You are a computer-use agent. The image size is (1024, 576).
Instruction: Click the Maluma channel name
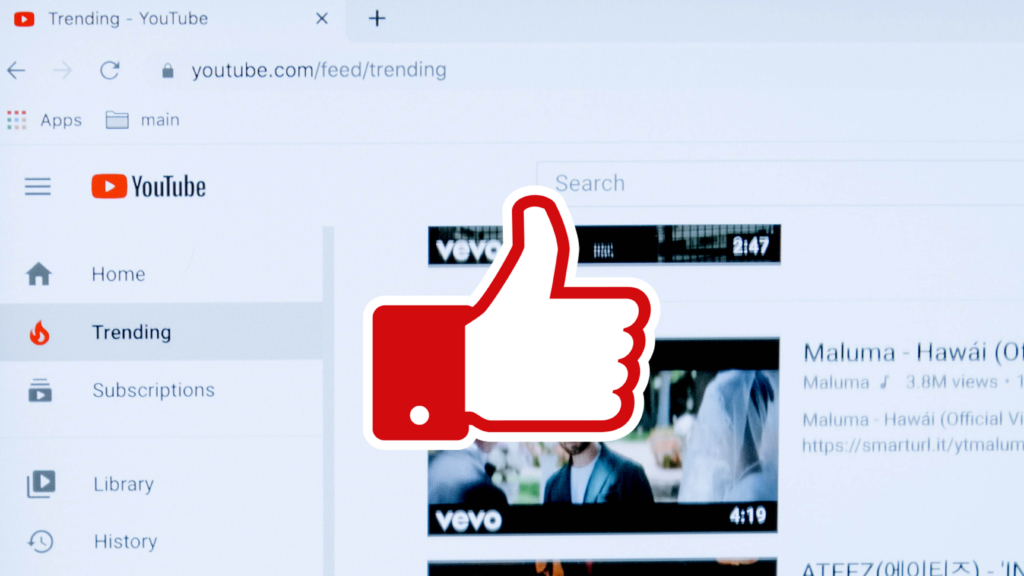(836, 383)
